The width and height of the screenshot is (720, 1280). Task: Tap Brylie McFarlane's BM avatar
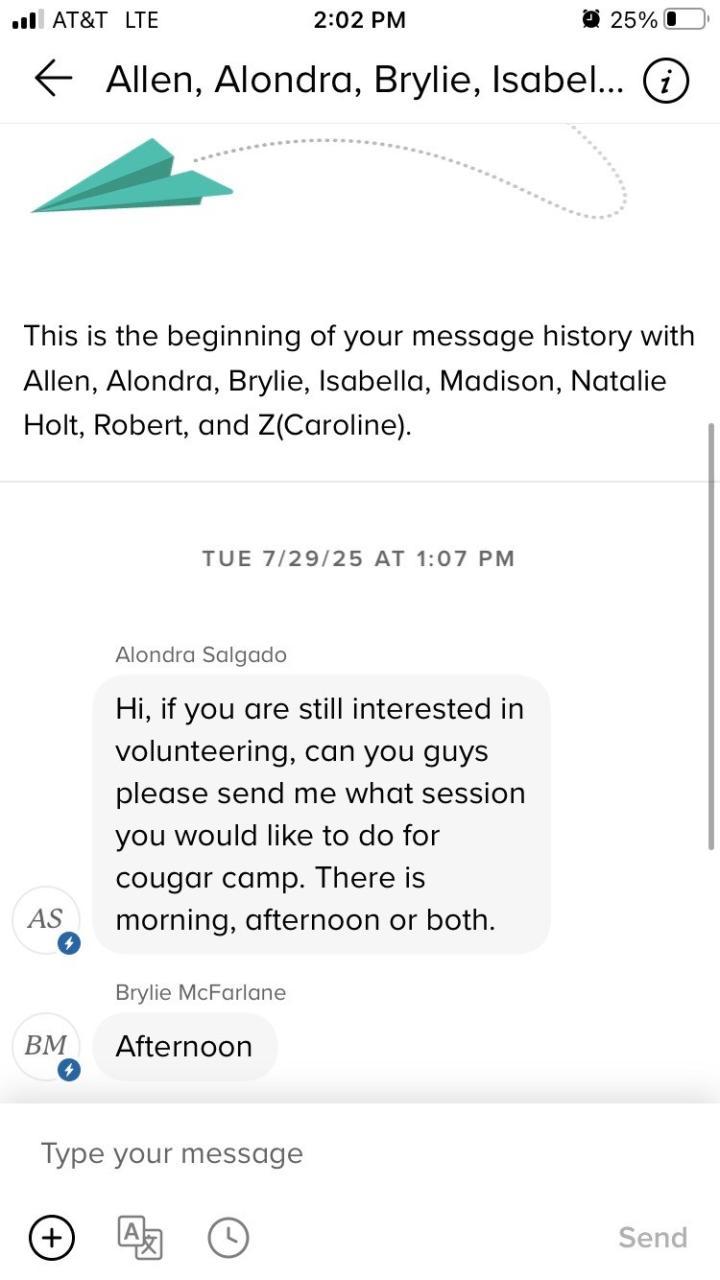pyautogui.click(x=45, y=1046)
